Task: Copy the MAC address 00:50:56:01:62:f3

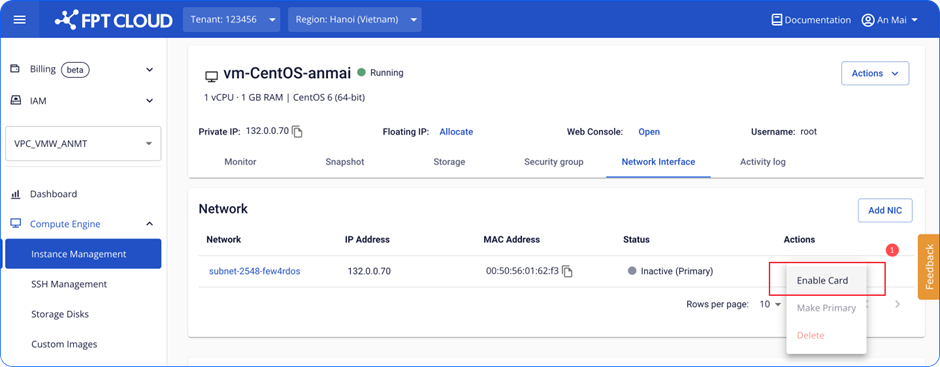Action: [567, 272]
